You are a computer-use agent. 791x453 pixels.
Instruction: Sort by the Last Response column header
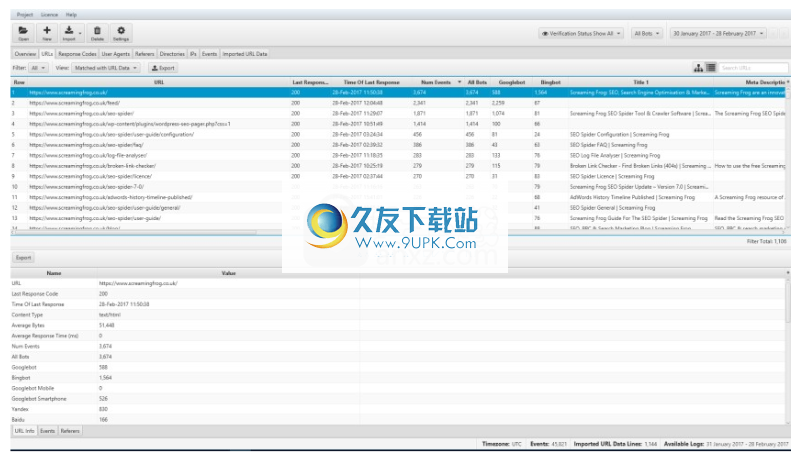pyautogui.click(x=310, y=82)
